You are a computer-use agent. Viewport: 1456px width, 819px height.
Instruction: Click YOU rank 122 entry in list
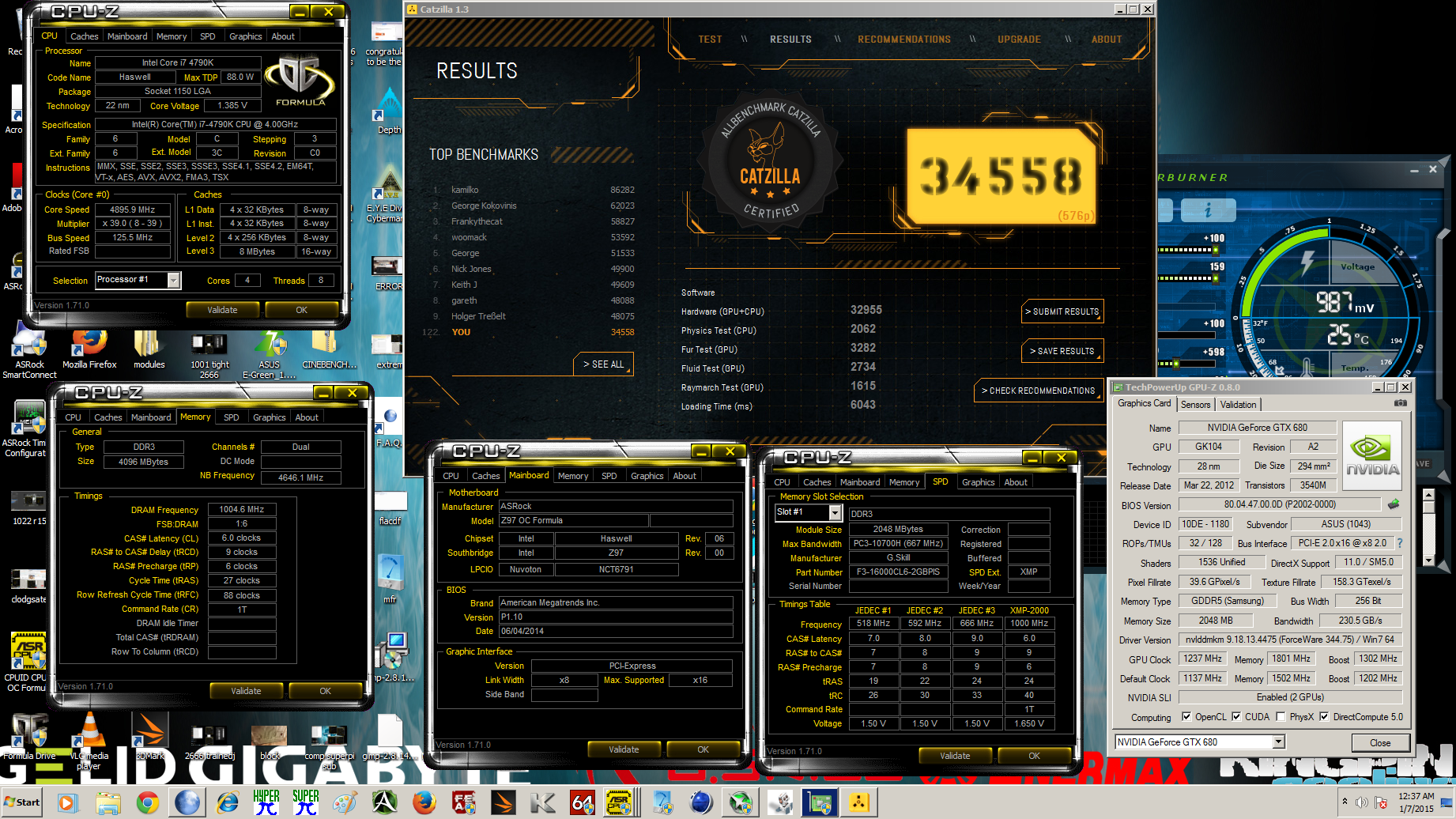pos(528,332)
